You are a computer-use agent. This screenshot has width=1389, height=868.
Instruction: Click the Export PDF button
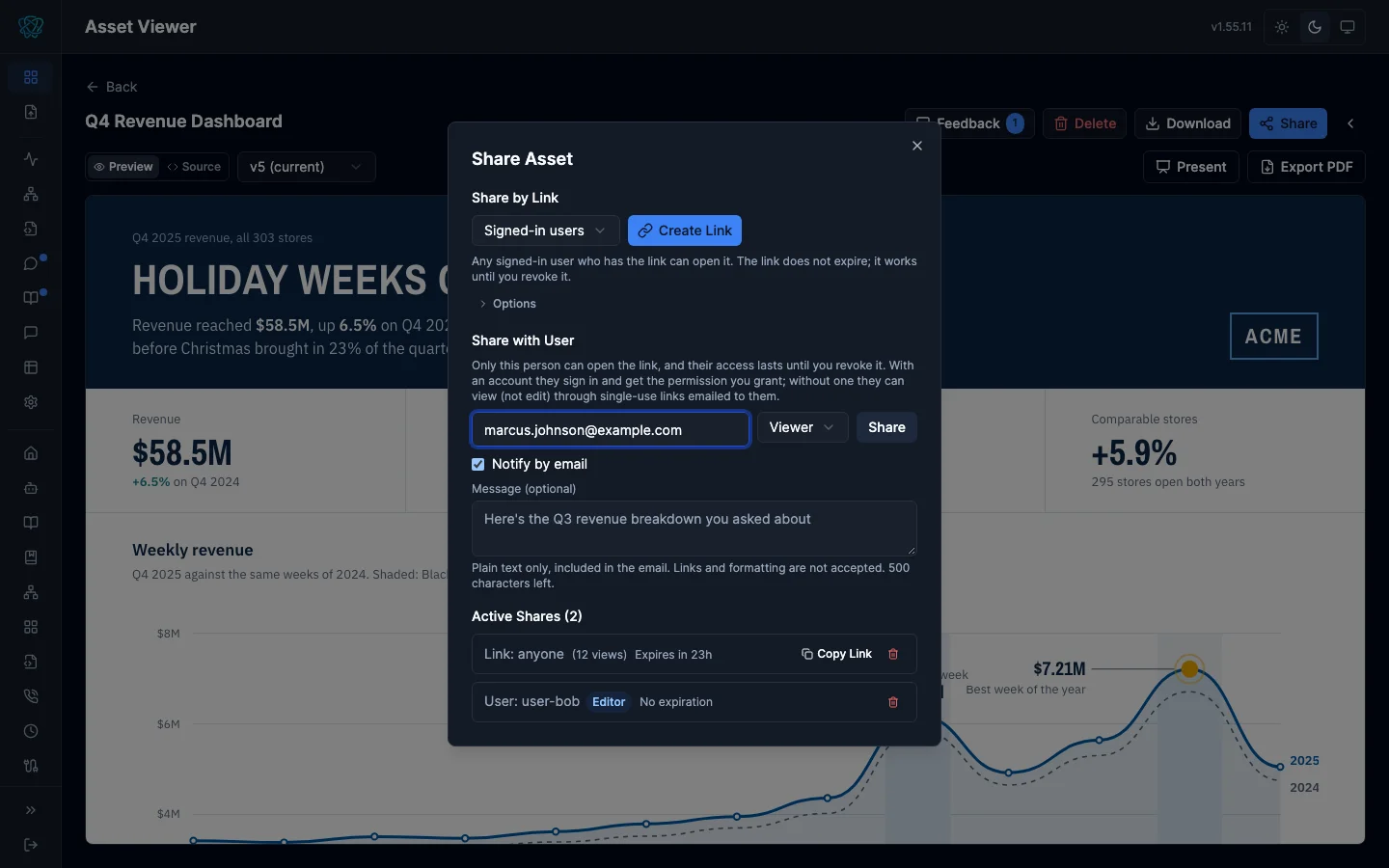(1306, 167)
